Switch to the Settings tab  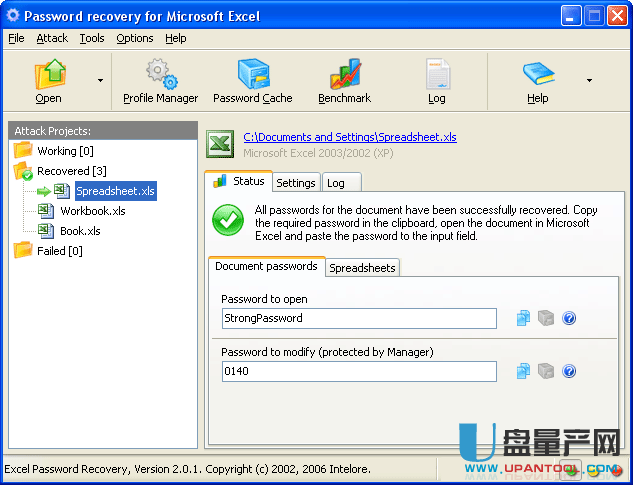[296, 183]
